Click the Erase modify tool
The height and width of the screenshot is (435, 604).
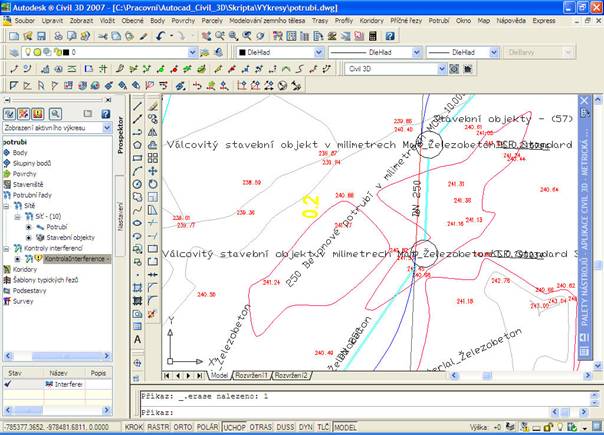click(x=152, y=105)
